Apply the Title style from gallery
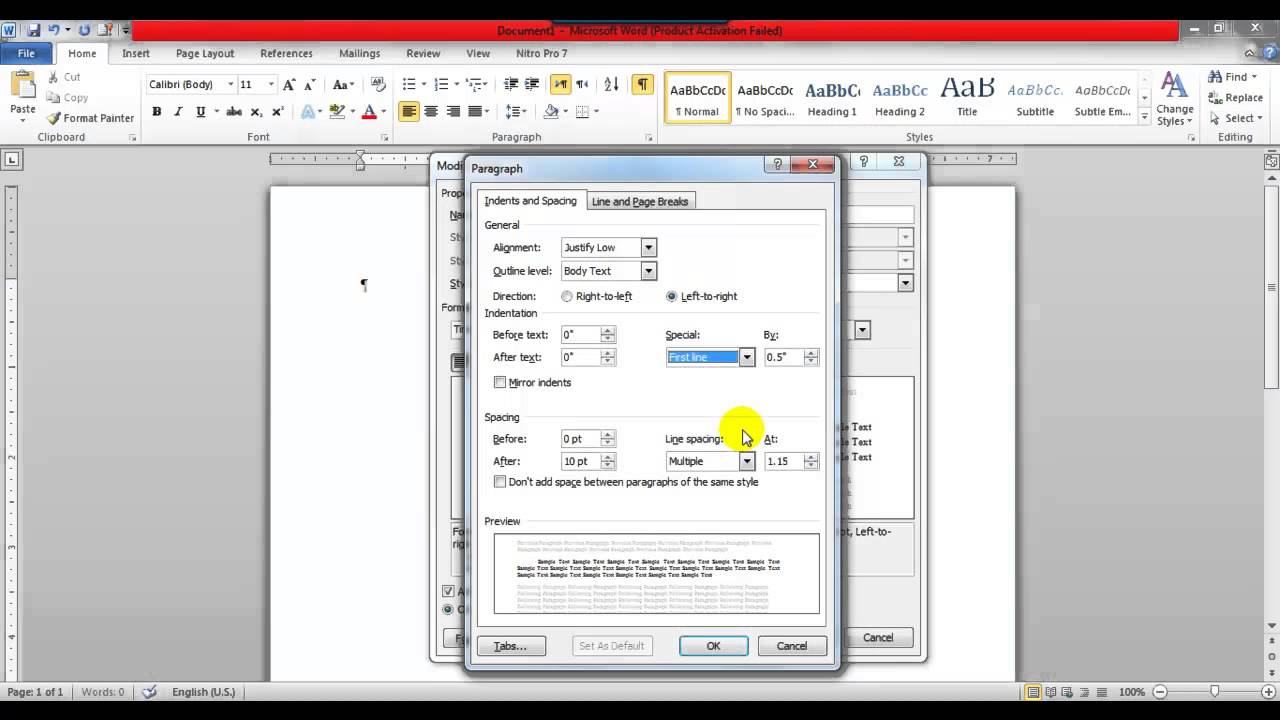1280x720 pixels. pyautogui.click(x=967, y=98)
